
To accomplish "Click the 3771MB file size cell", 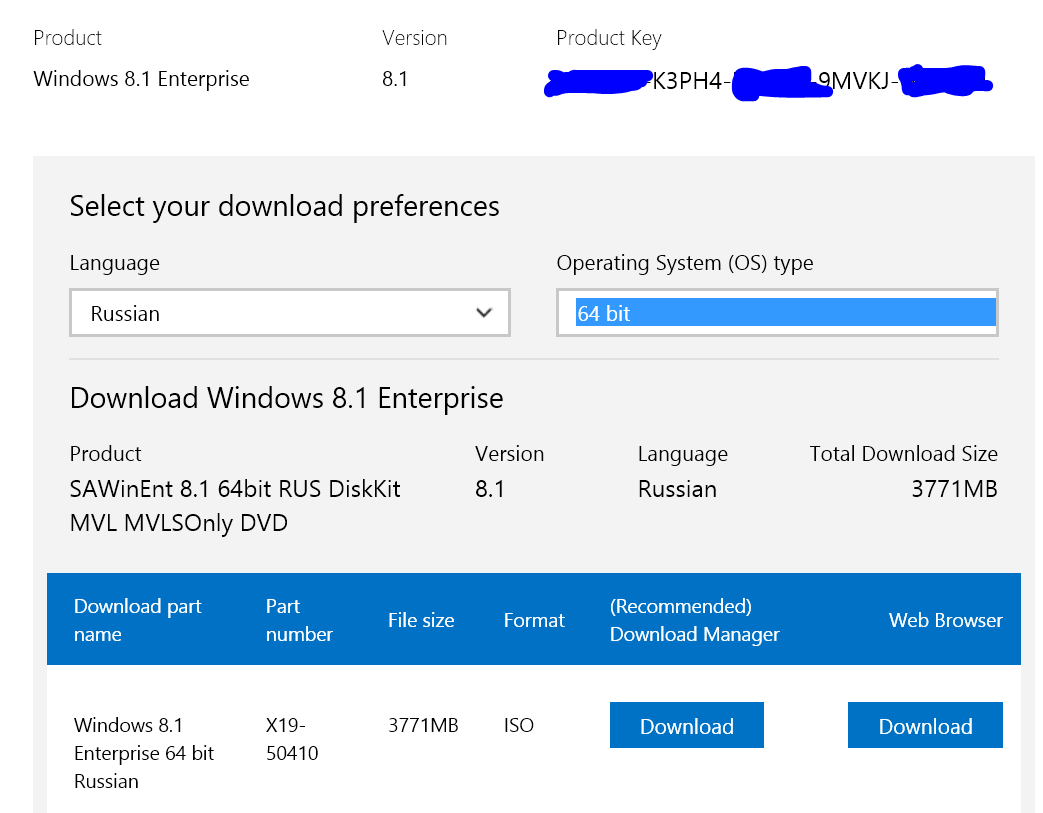I will (423, 725).
